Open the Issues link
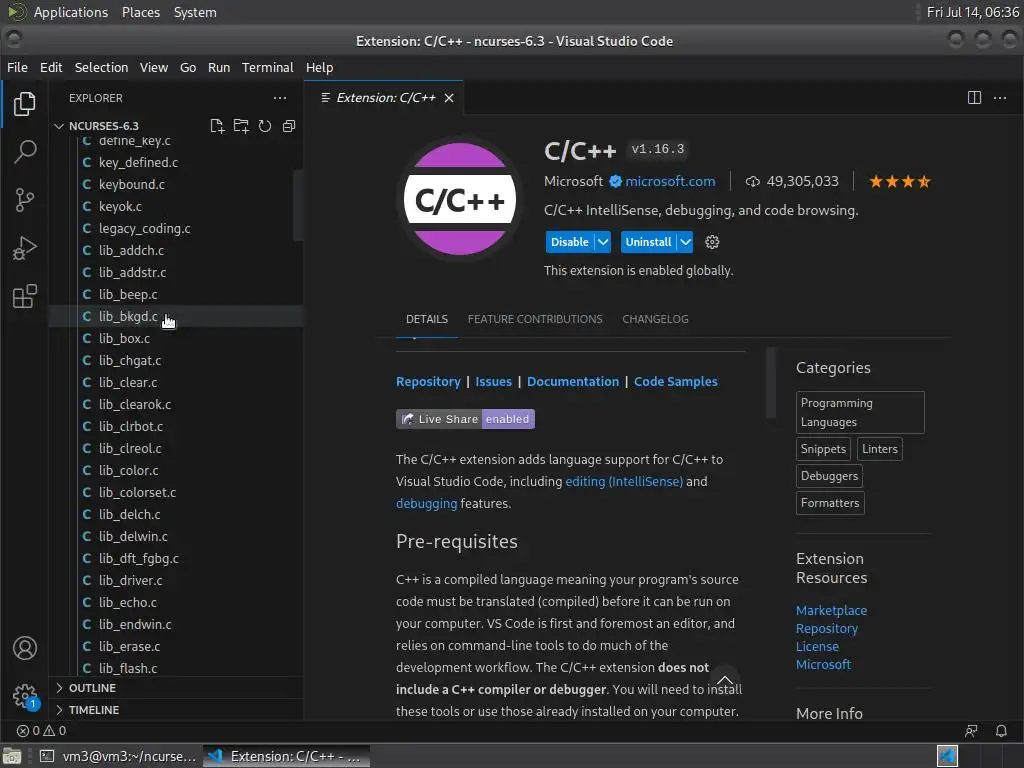 (x=493, y=382)
